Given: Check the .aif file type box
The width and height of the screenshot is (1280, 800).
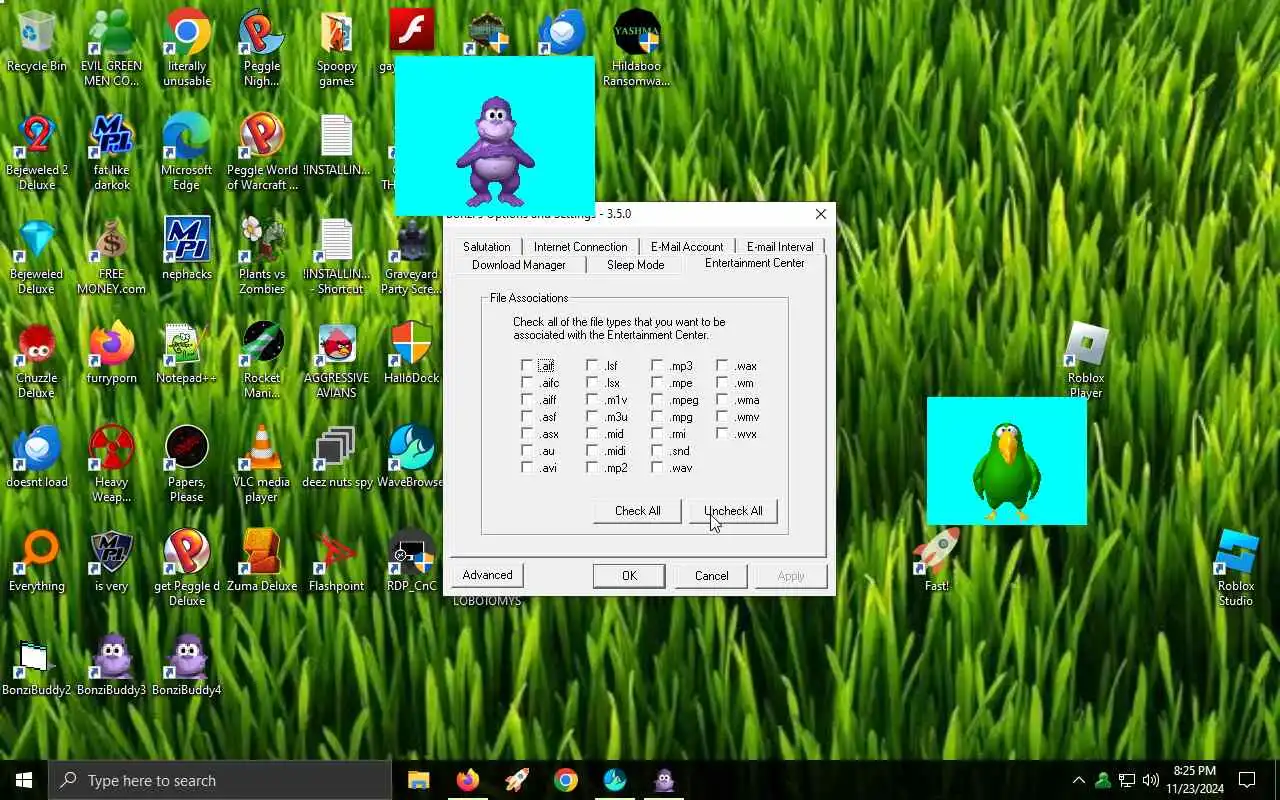Looking at the screenshot, I should 527,366.
